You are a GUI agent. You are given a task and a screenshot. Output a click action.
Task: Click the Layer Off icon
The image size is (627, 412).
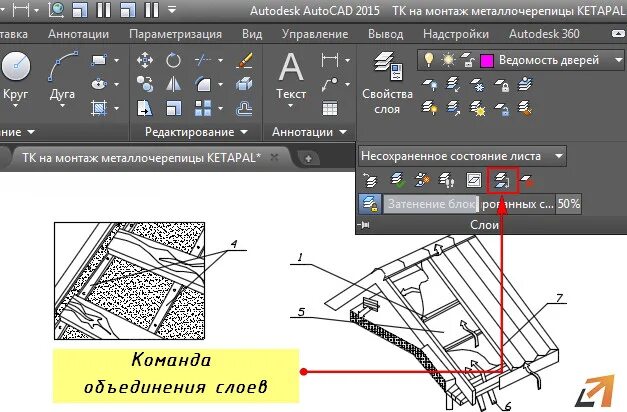point(429,85)
